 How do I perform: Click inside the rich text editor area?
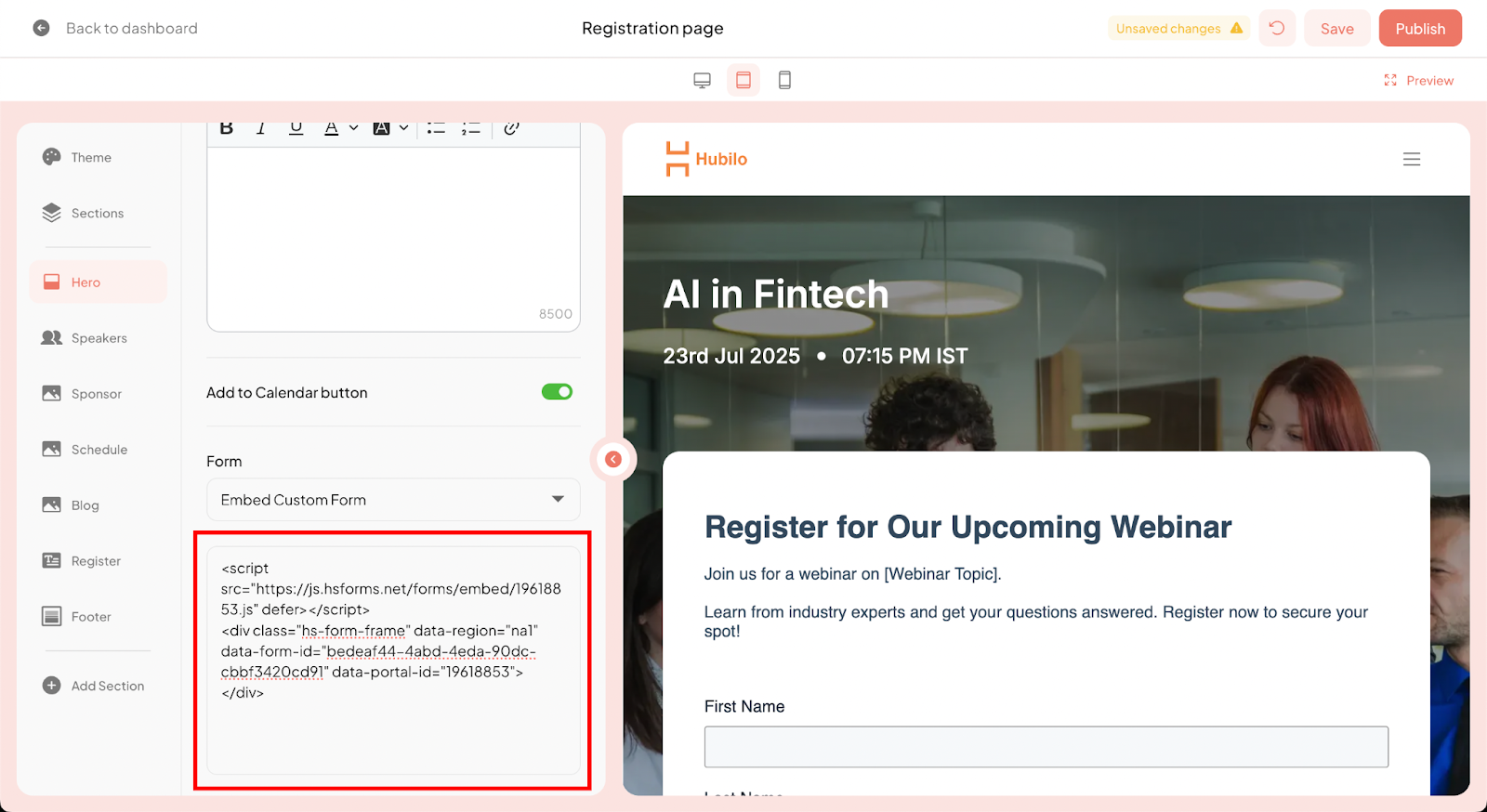point(393,239)
